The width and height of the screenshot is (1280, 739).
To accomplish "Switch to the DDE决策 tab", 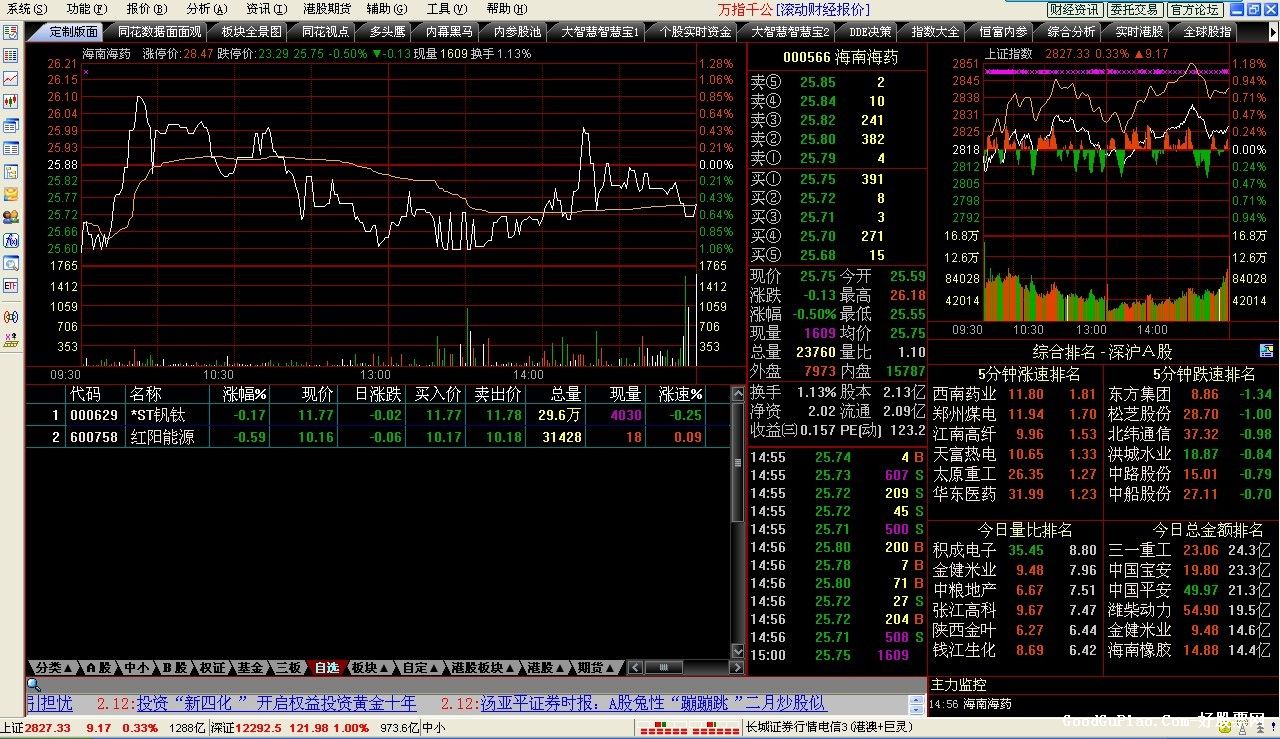I will (870, 32).
